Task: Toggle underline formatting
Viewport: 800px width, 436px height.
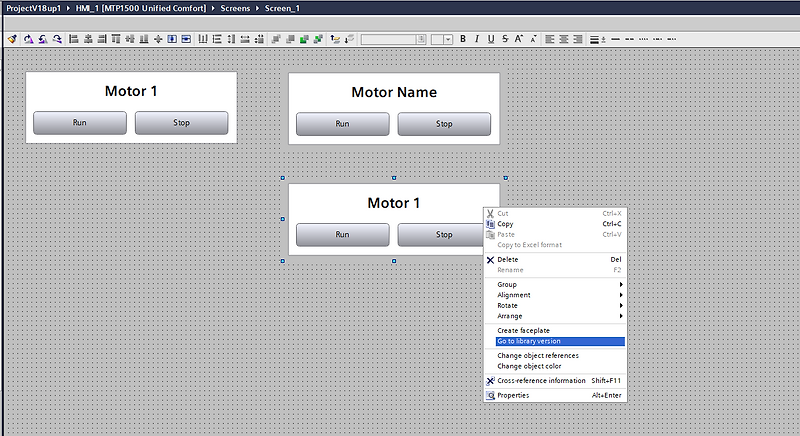Action: pos(491,39)
